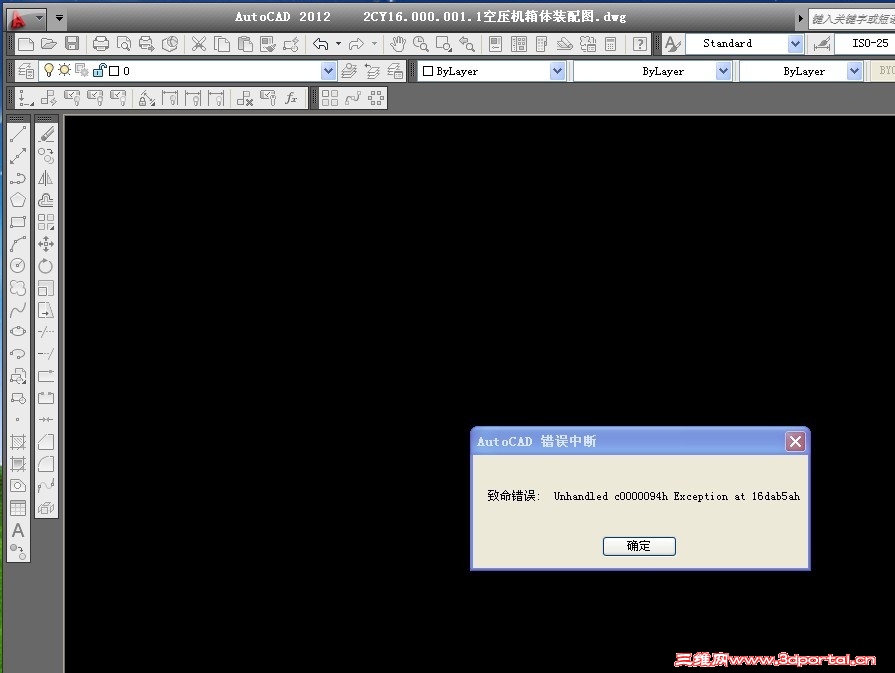Viewport: 895px width, 673px height.
Task: Select the Match Properties brush icon
Action: 268,43
